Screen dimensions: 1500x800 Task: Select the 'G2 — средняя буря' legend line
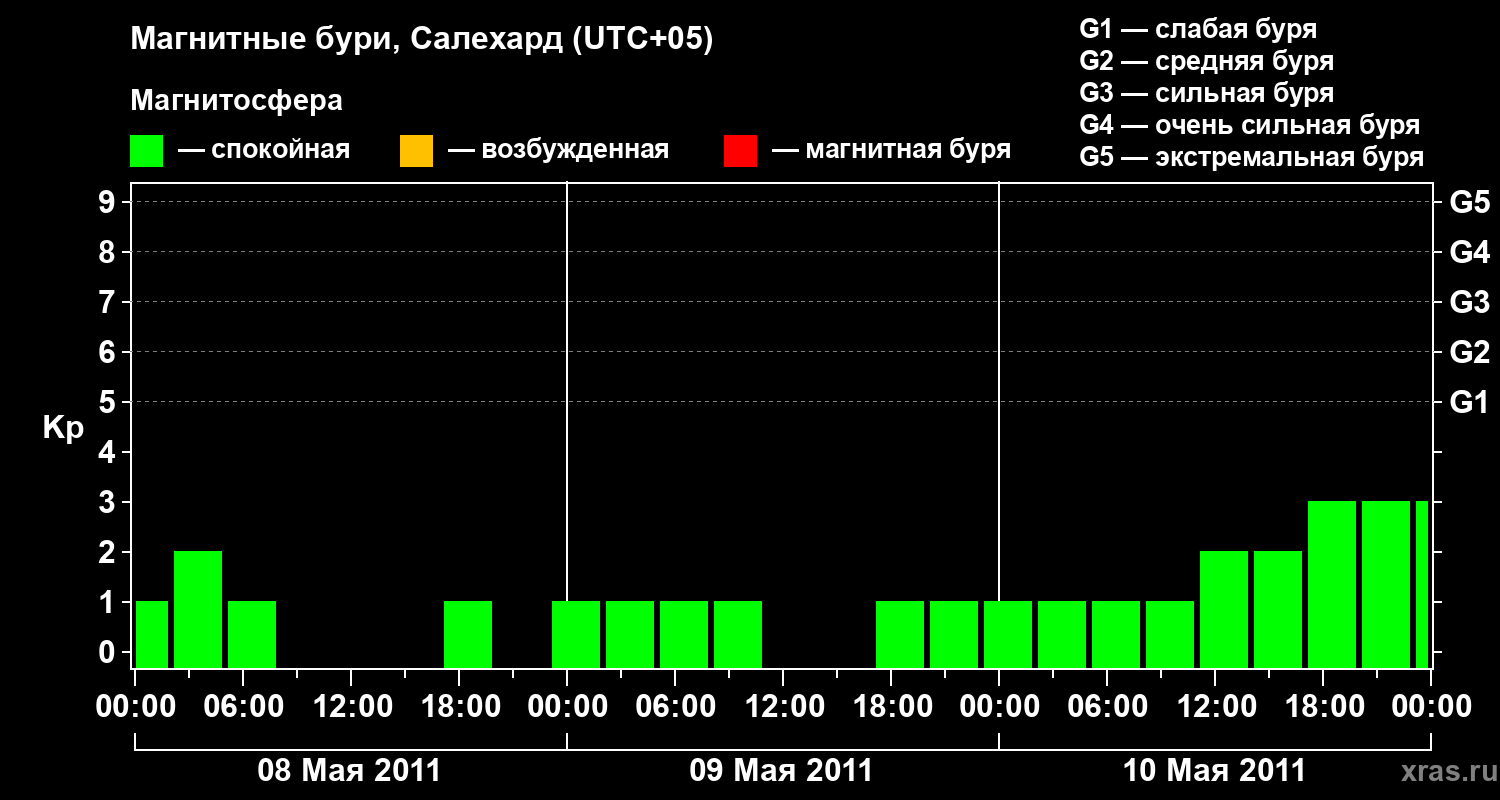coord(1206,62)
